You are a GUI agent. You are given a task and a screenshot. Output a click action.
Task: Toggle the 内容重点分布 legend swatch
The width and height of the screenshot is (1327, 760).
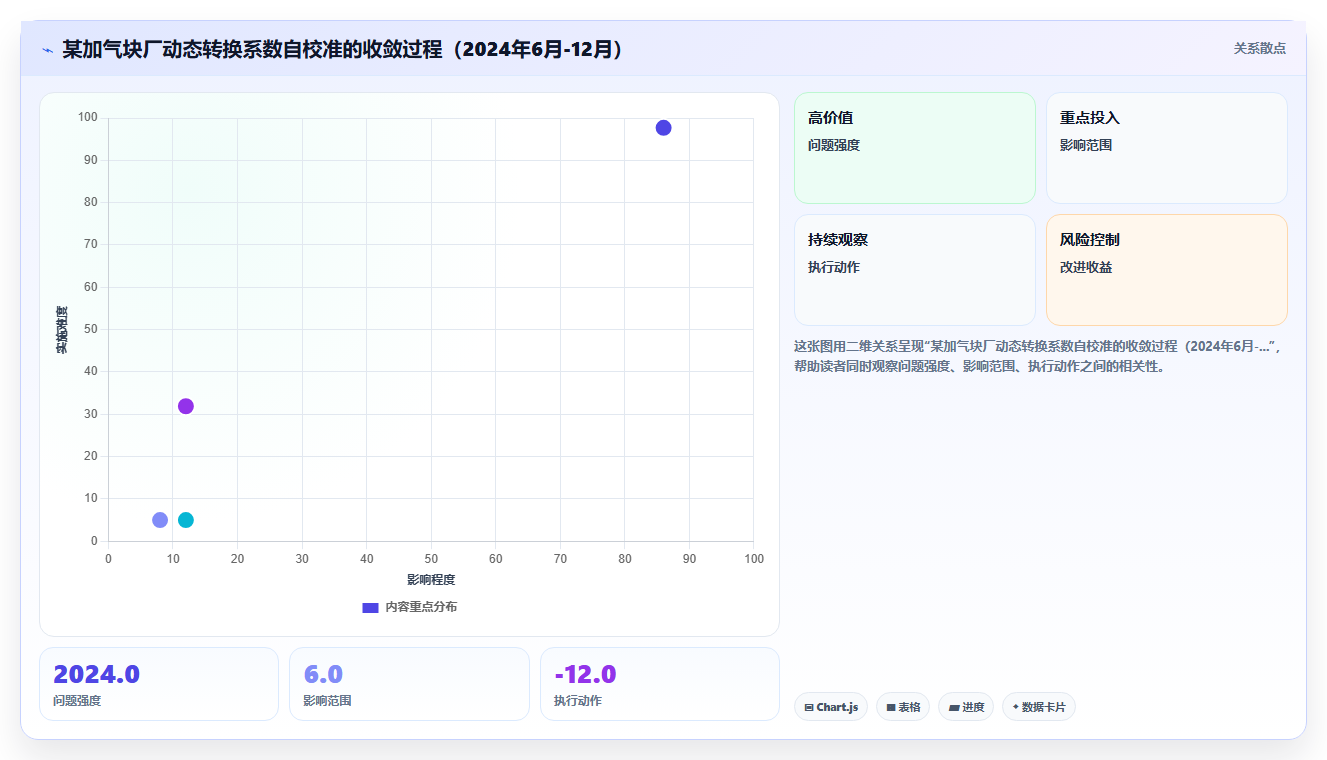(370, 607)
